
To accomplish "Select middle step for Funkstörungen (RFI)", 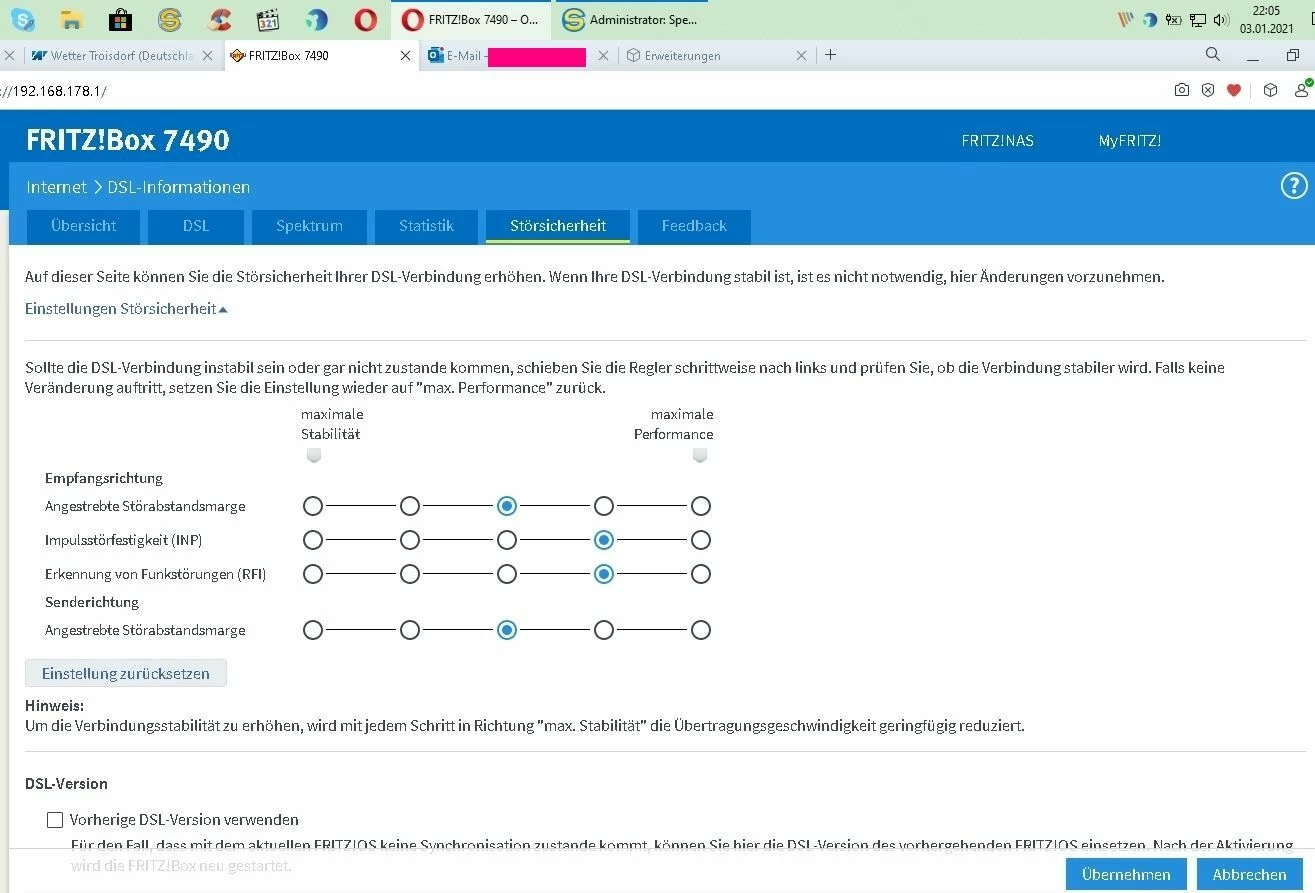I will (507, 574).
